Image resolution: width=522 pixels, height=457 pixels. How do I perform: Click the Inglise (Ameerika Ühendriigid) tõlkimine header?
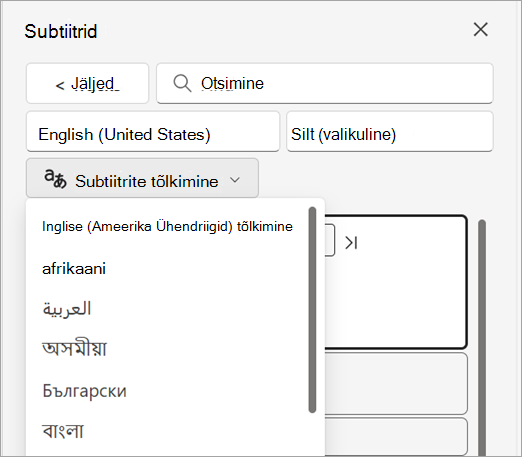[x=167, y=226]
